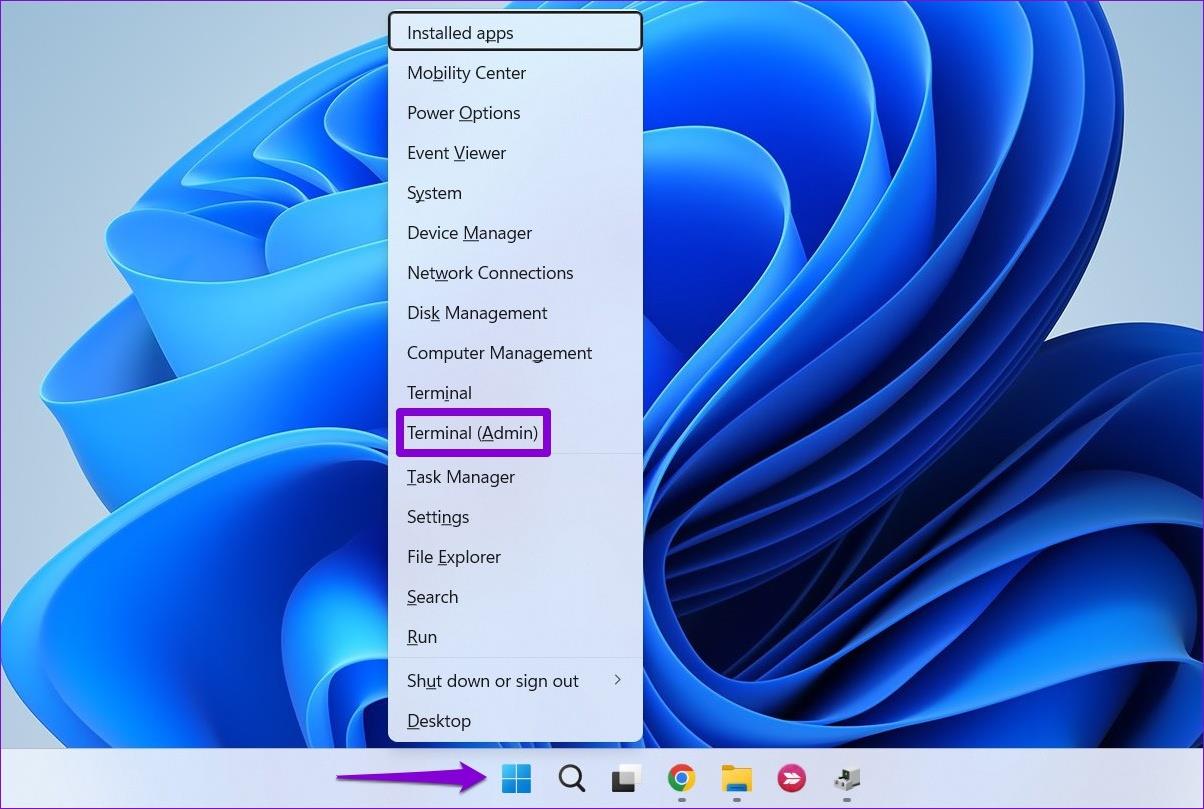Launch Google Chrome from the taskbar
This screenshot has height=809, width=1204.
coord(681,779)
